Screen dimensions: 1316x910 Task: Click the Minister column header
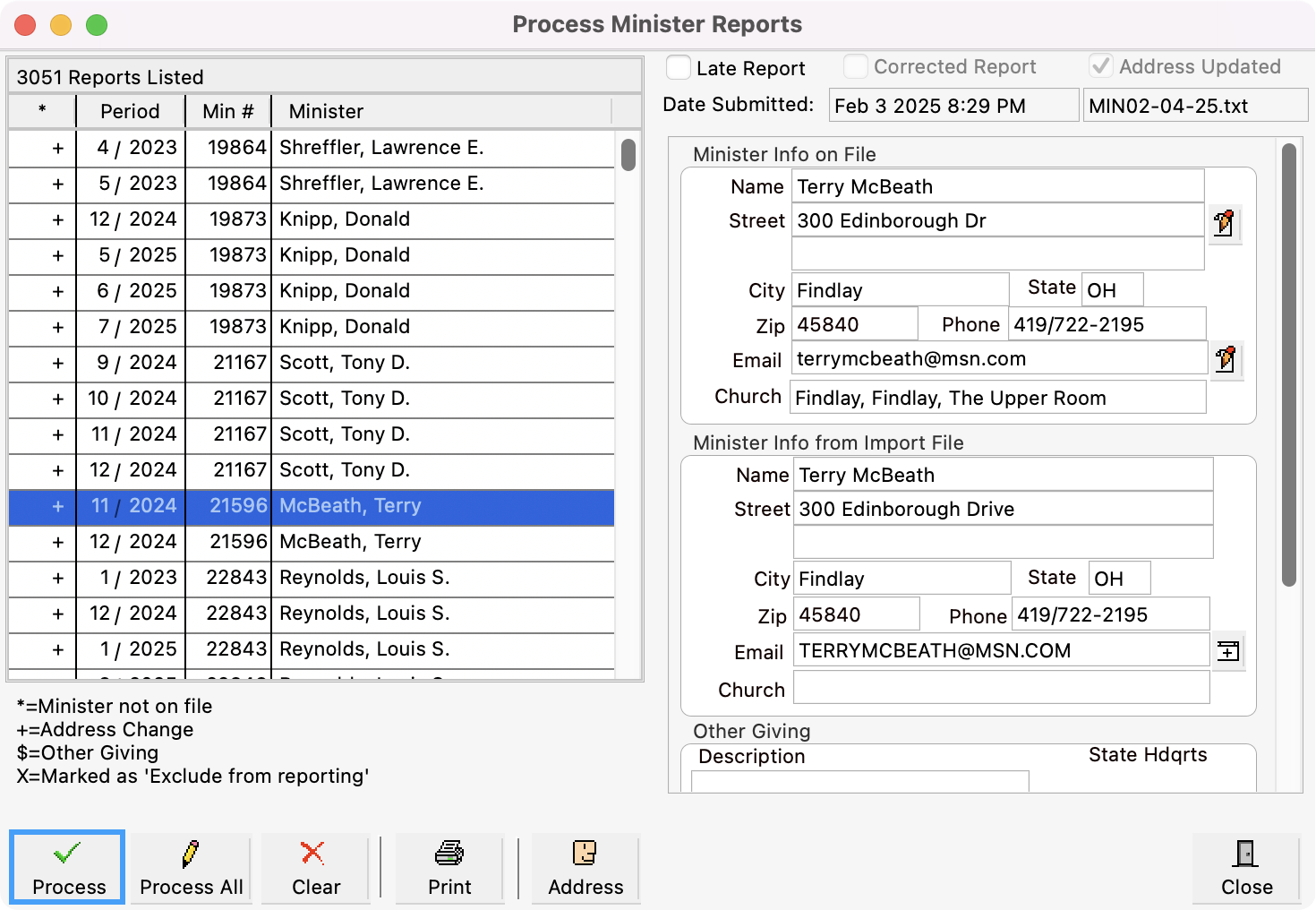[325, 111]
